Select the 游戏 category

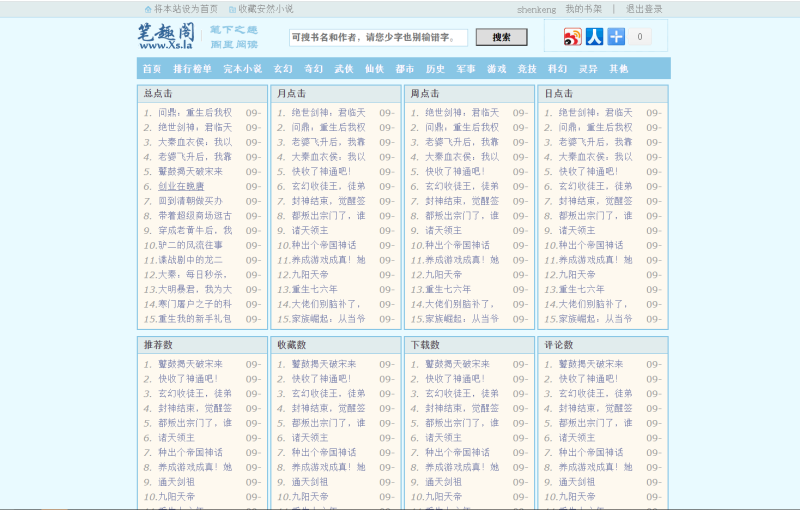(x=496, y=69)
